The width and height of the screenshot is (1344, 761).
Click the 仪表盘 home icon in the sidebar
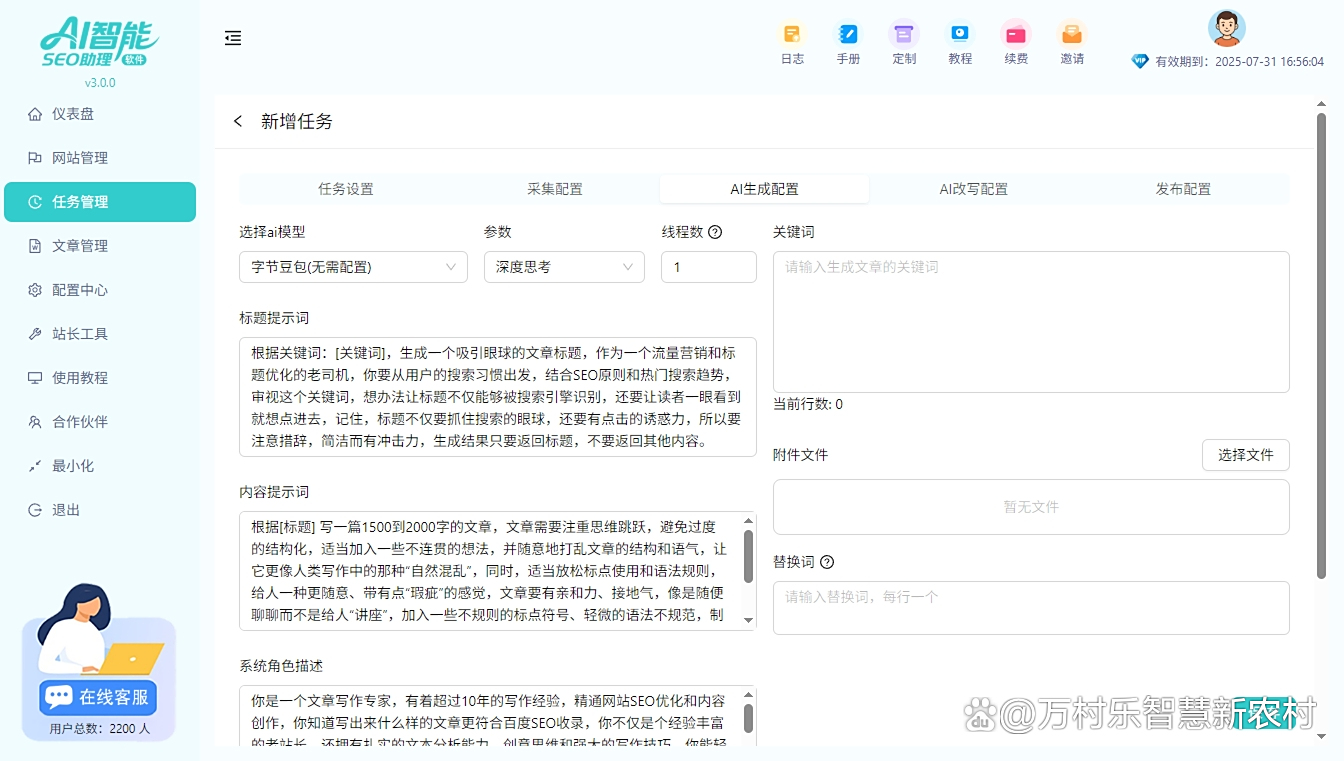point(35,114)
